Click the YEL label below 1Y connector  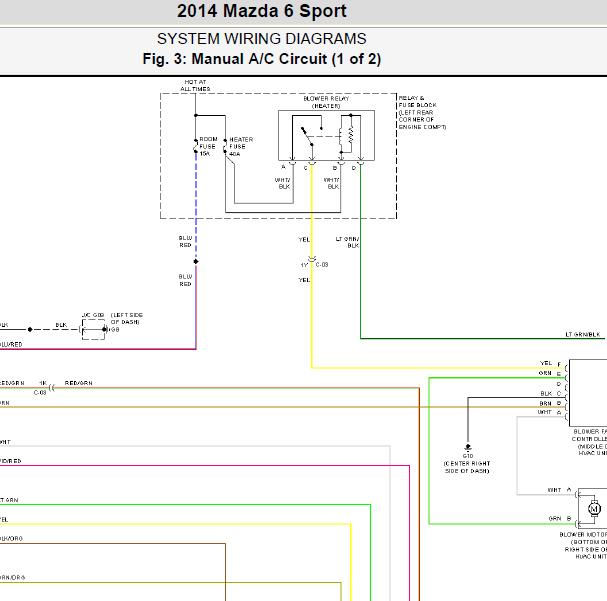[x=304, y=280]
